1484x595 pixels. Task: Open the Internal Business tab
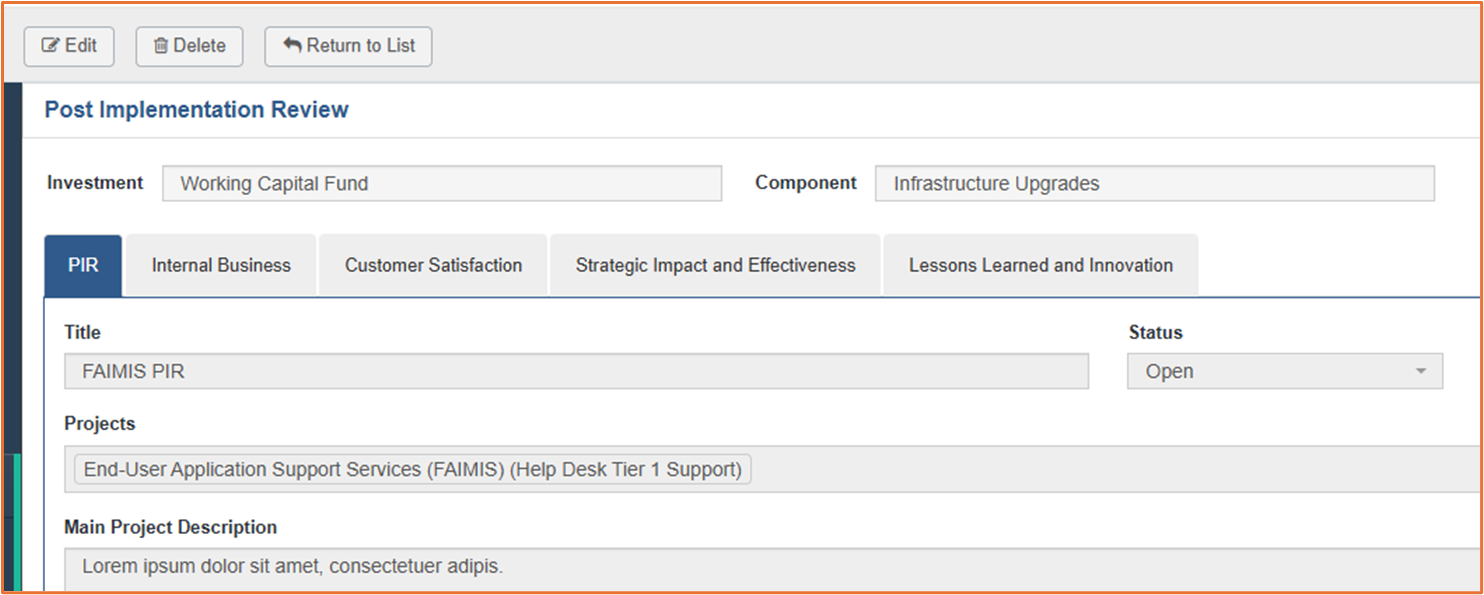[x=221, y=265]
